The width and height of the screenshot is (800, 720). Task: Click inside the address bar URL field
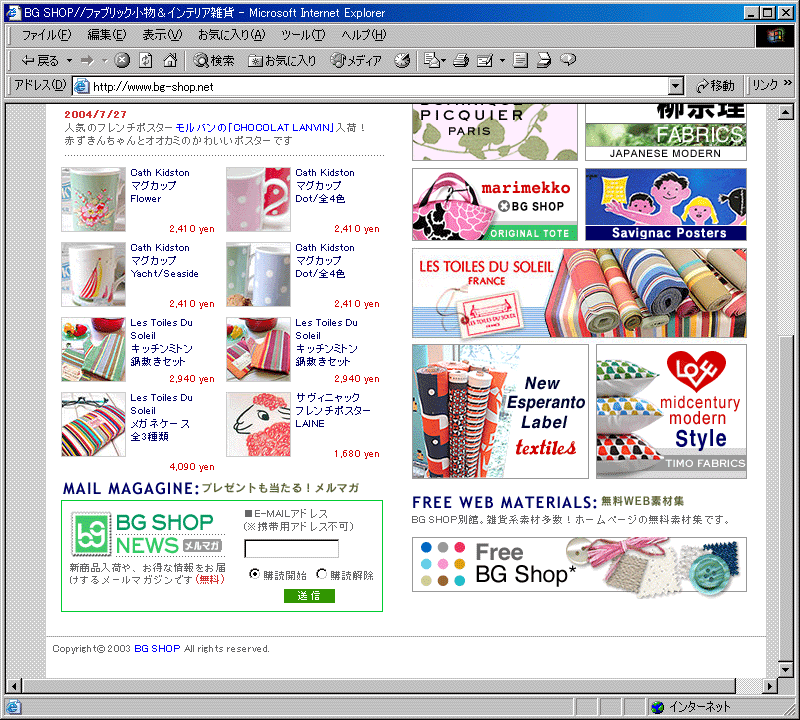pos(379,86)
